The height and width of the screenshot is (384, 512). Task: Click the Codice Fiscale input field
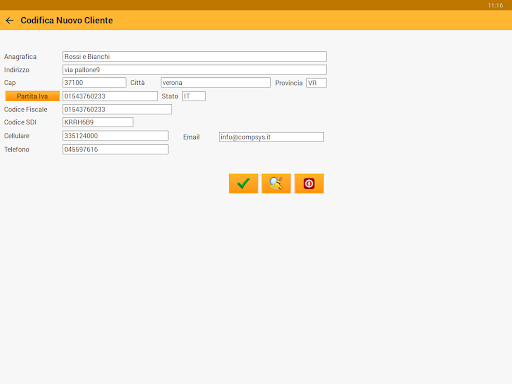pos(117,109)
